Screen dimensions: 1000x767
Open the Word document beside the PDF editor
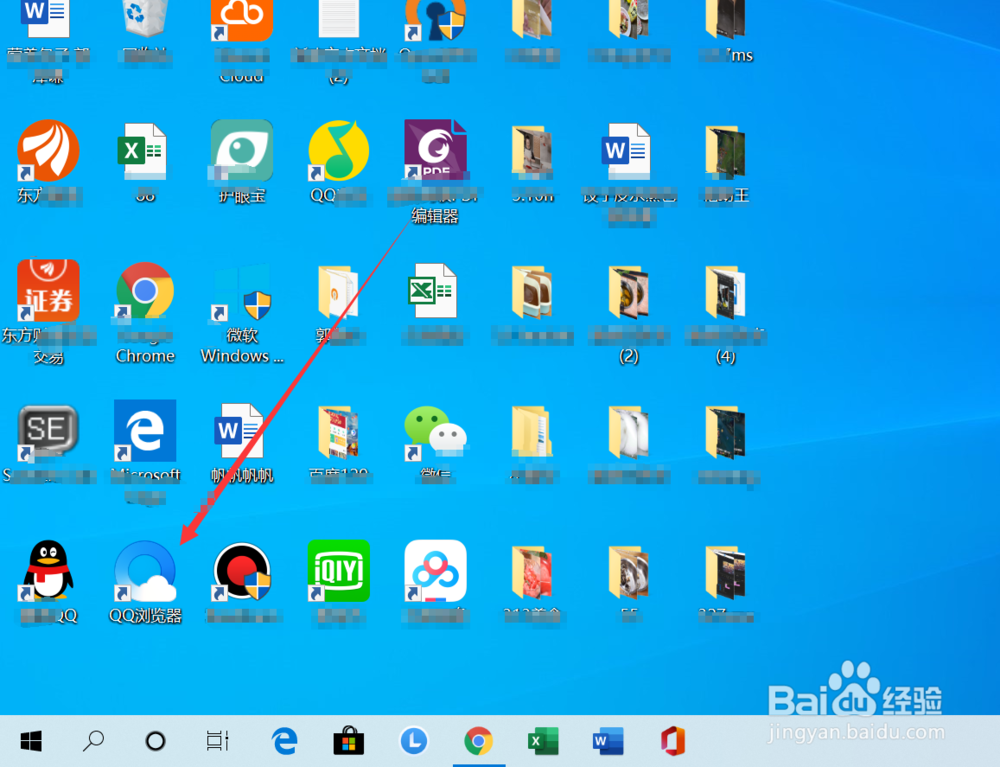(x=626, y=151)
